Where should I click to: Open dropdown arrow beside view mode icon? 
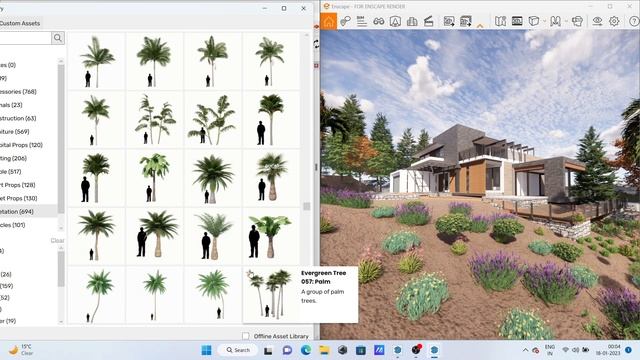coord(566,21)
